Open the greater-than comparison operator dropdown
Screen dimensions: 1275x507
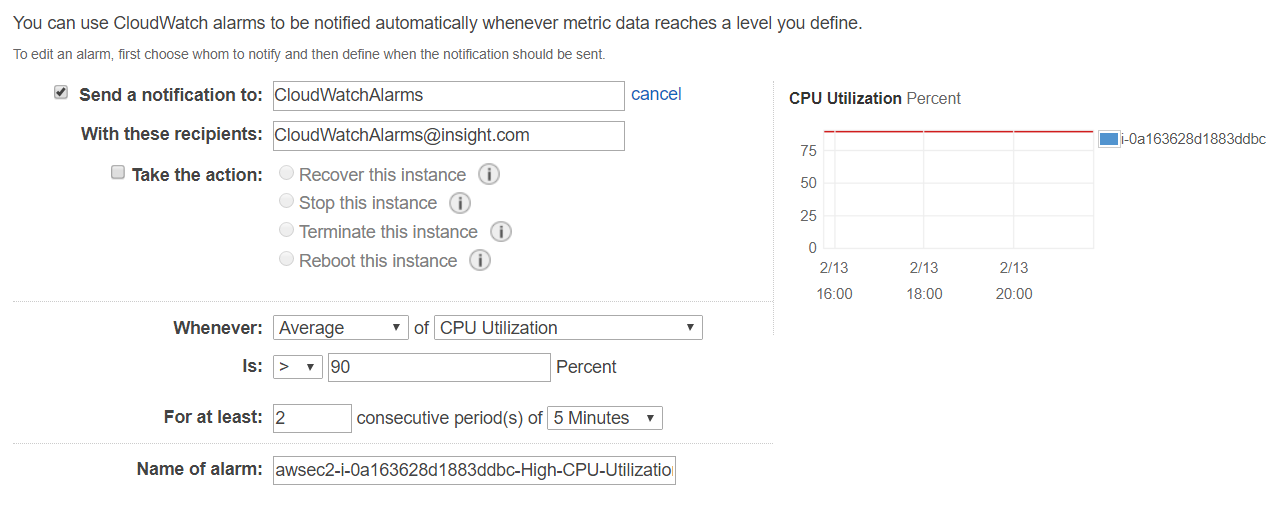[297, 367]
